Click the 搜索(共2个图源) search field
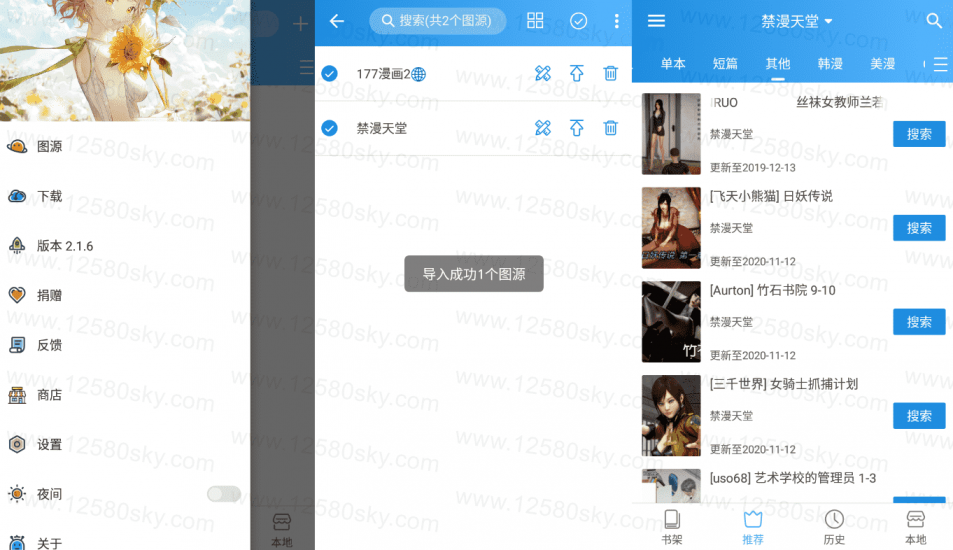 click(x=438, y=21)
